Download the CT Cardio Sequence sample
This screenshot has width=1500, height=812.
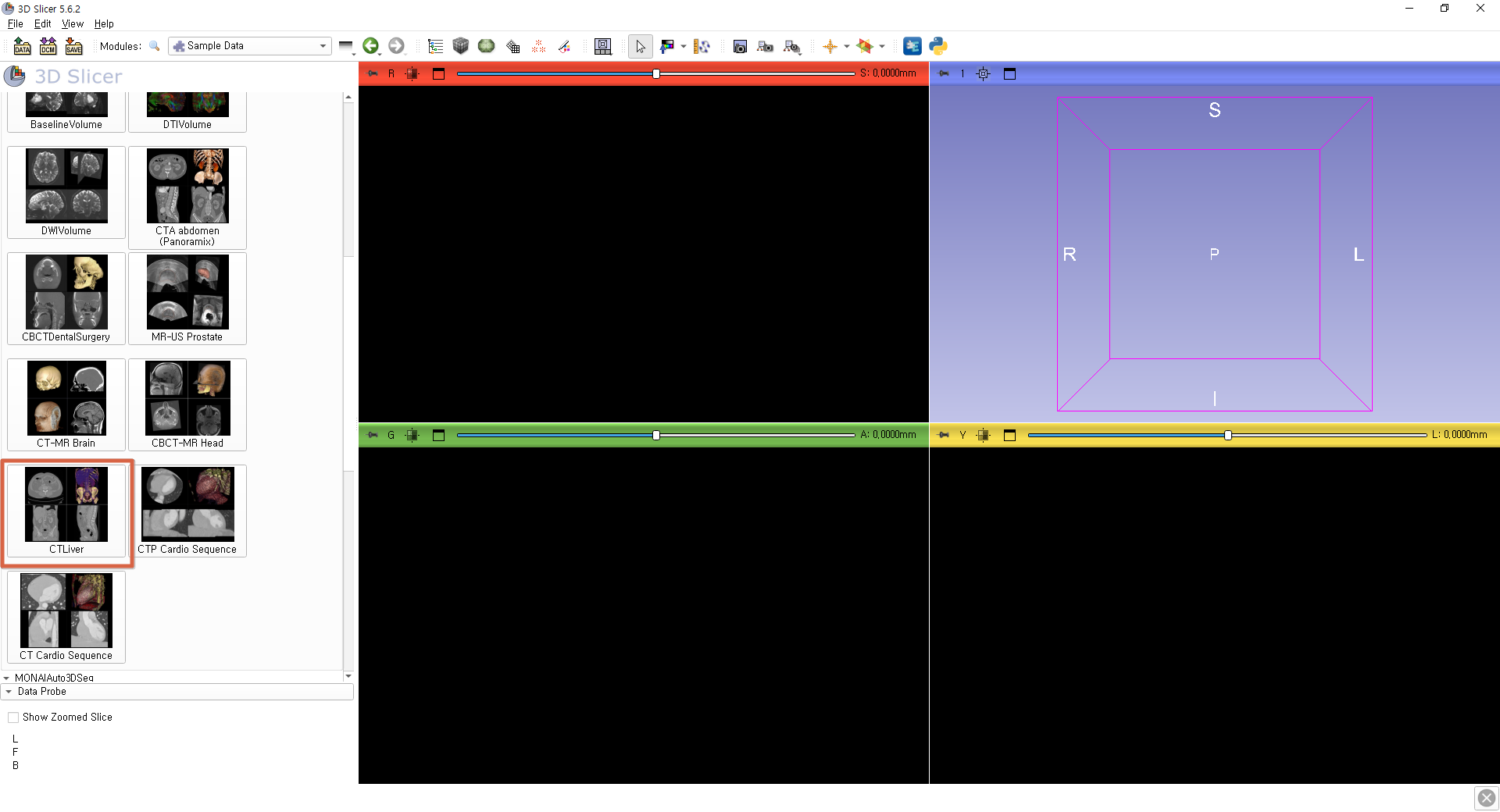(66, 617)
